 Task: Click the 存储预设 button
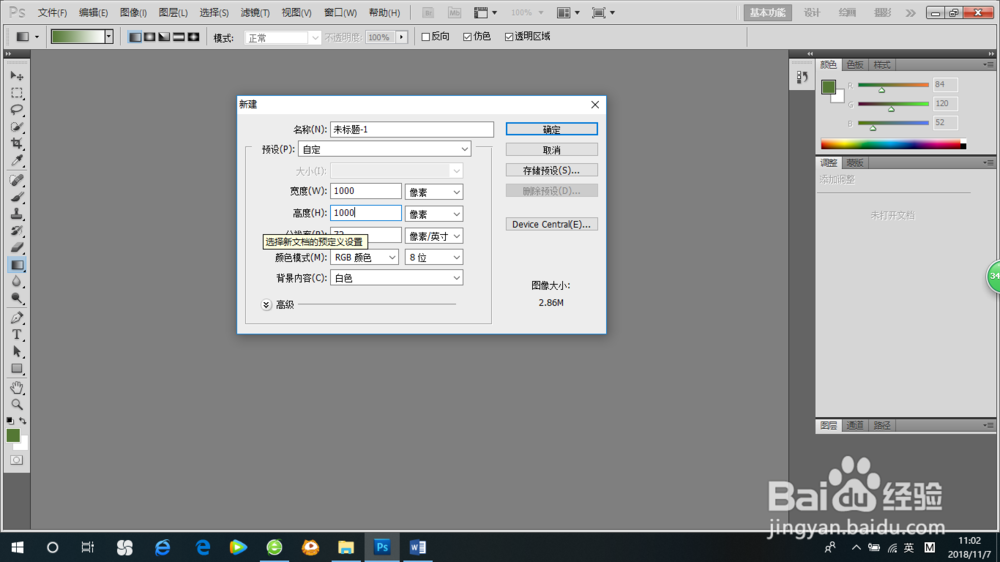pyautogui.click(x=552, y=170)
